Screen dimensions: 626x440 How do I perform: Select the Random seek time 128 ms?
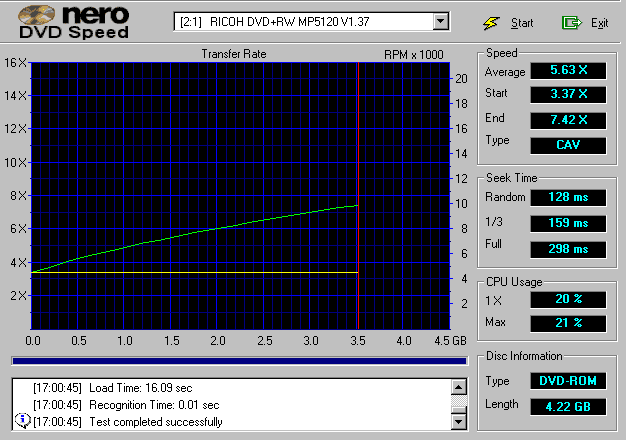(568, 197)
